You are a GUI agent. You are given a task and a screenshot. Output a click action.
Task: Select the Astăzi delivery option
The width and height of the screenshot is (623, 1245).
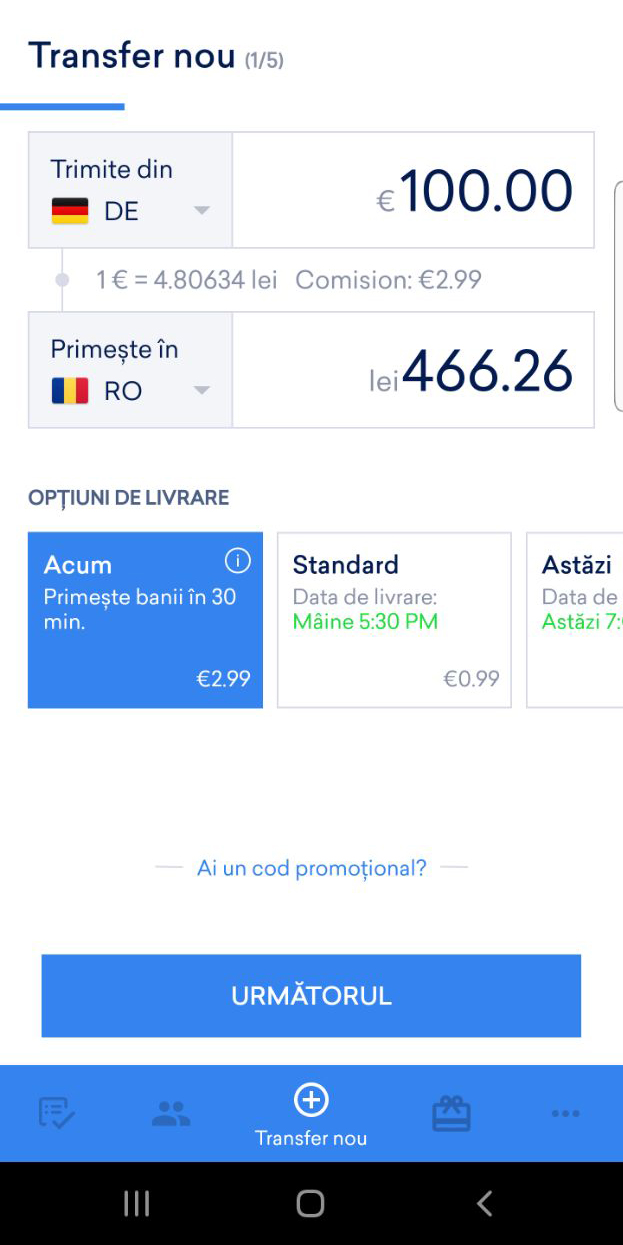pyautogui.click(x=574, y=620)
